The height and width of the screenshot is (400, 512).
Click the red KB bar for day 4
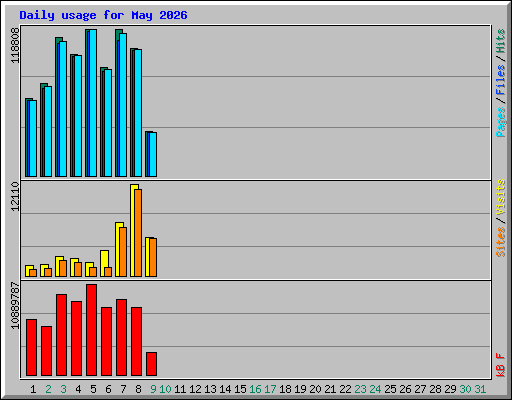tap(76, 339)
